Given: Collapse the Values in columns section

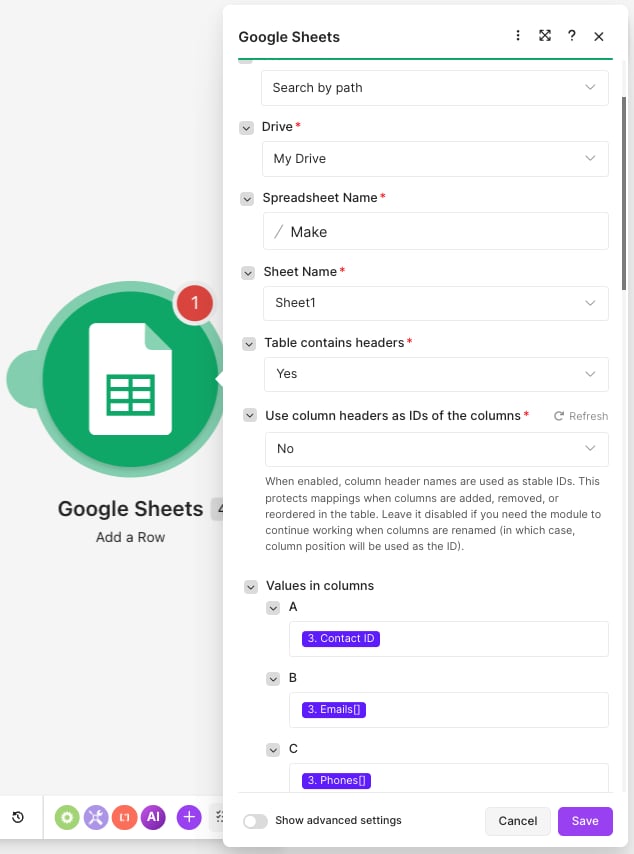Looking at the screenshot, I should (x=251, y=587).
